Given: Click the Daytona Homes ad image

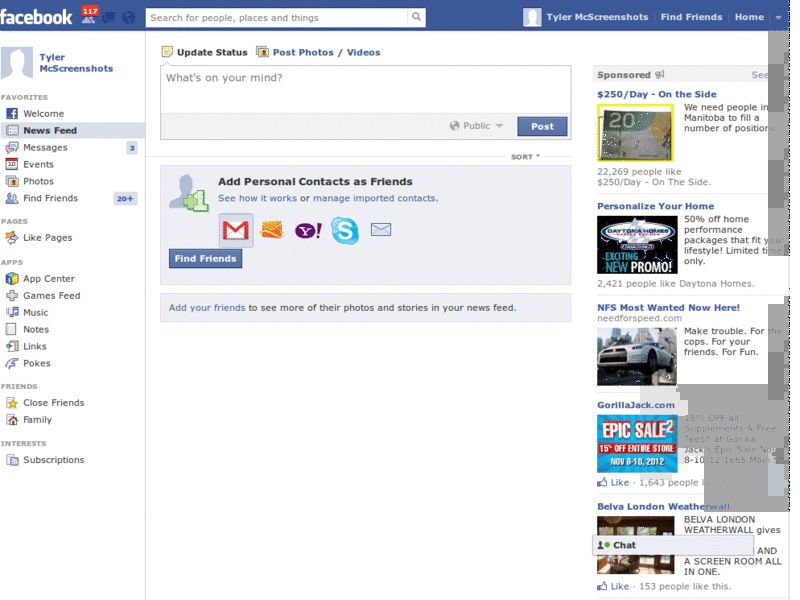Looking at the screenshot, I should [x=637, y=245].
